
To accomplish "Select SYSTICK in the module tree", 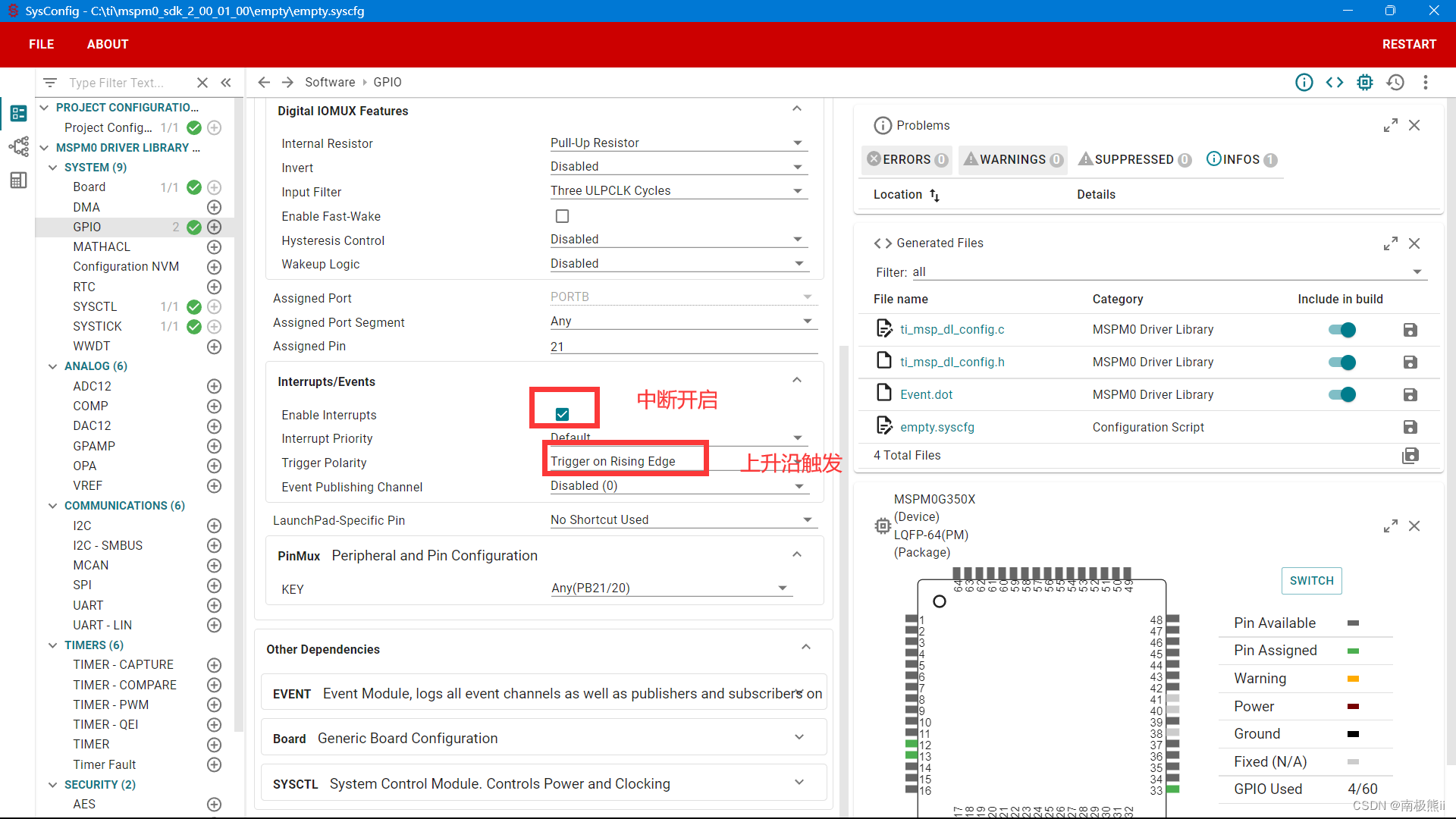I will (97, 326).
